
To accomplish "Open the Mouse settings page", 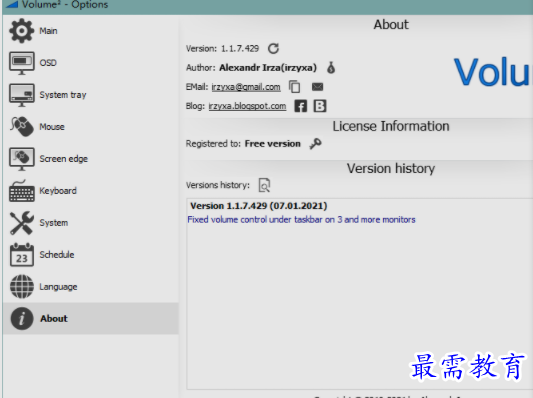I will tap(52, 127).
